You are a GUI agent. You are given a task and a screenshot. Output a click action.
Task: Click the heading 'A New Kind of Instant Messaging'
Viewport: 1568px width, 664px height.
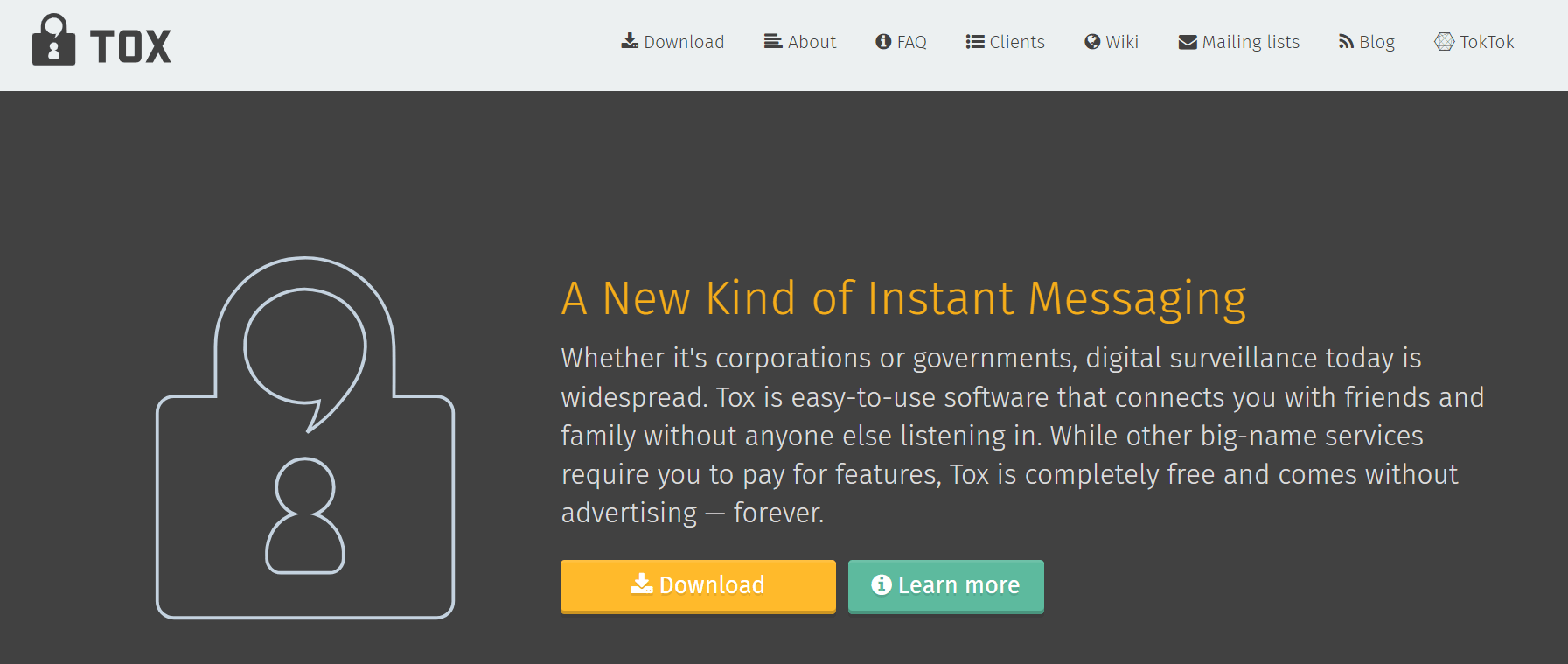tap(903, 299)
